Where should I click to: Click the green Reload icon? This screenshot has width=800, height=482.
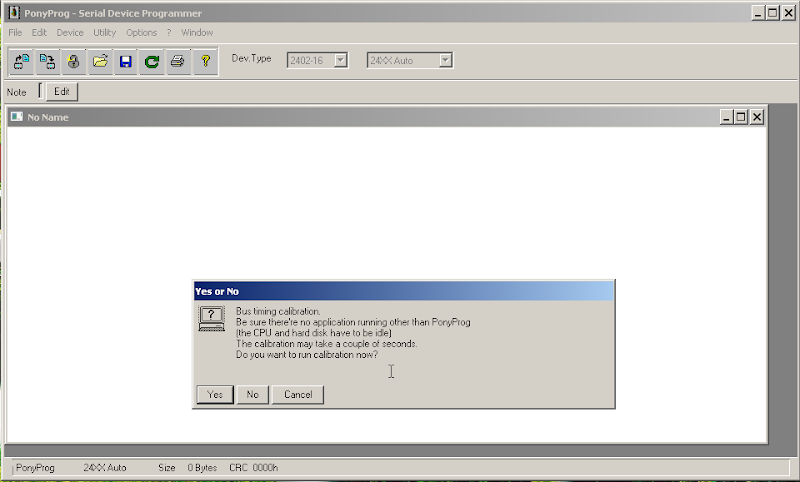152,62
